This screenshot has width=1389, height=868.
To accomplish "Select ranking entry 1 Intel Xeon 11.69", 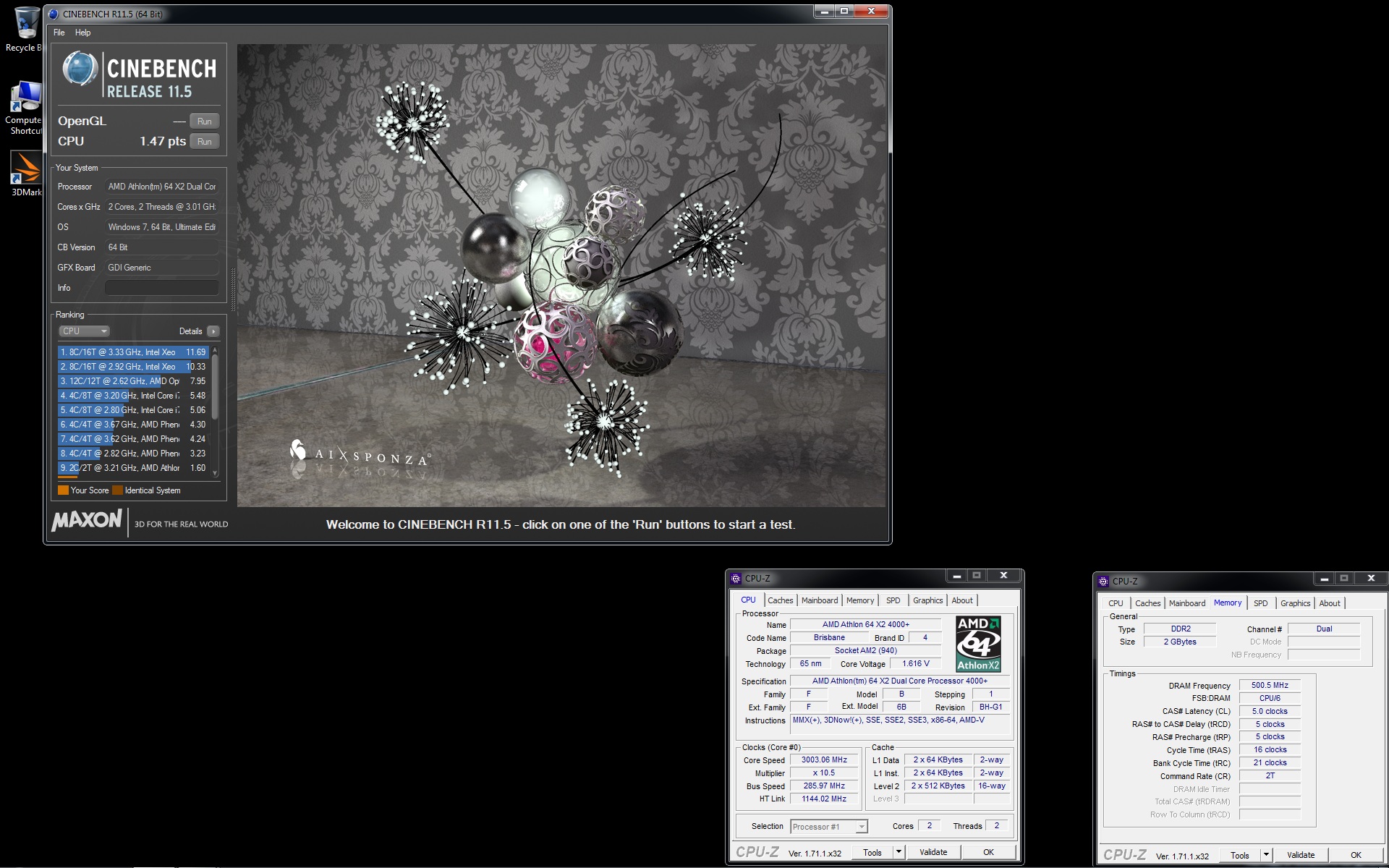I will (x=133, y=352).
